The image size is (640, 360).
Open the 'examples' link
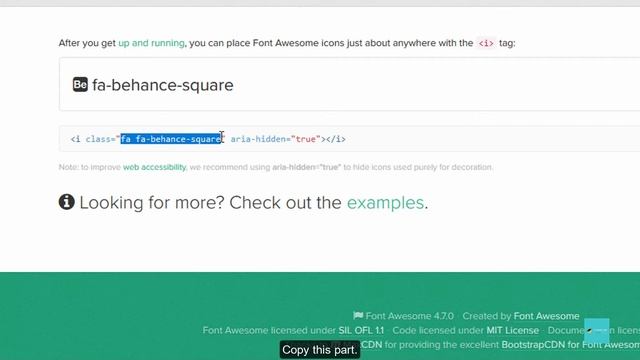(385, 203)
